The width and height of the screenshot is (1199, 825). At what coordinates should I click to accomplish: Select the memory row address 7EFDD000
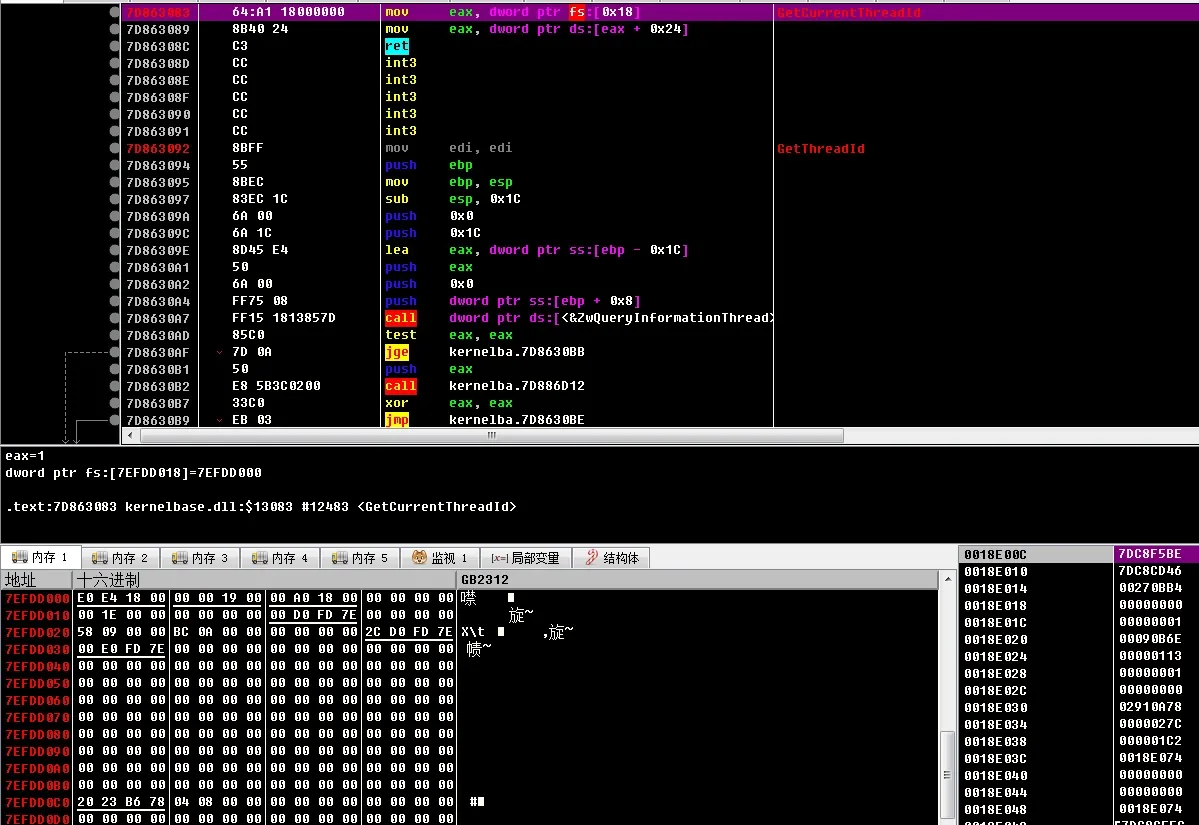pyautogui.click(x=37, y=598)
